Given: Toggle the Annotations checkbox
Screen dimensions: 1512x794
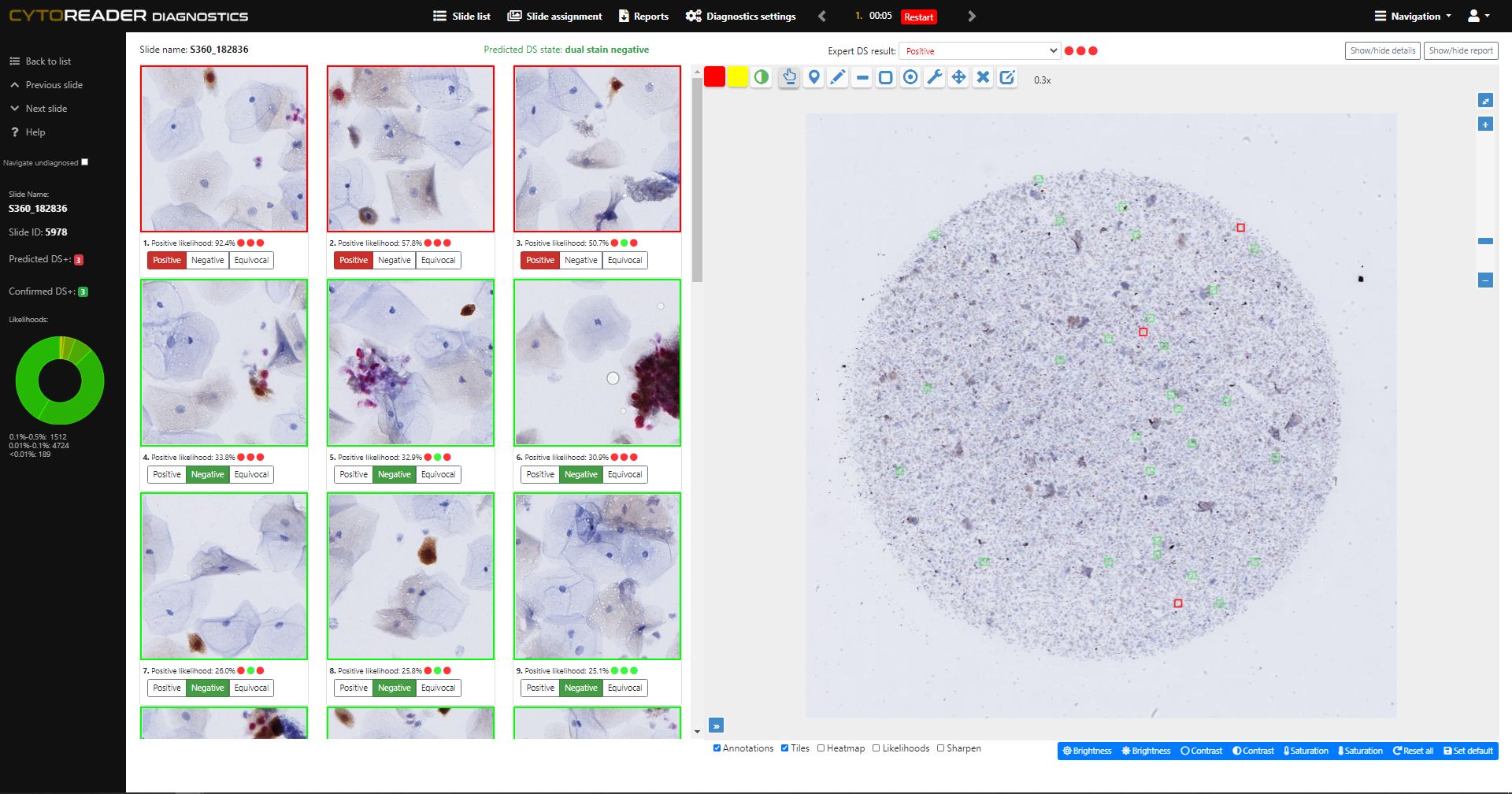Looking at the screenshot, I should coord(717,748).
